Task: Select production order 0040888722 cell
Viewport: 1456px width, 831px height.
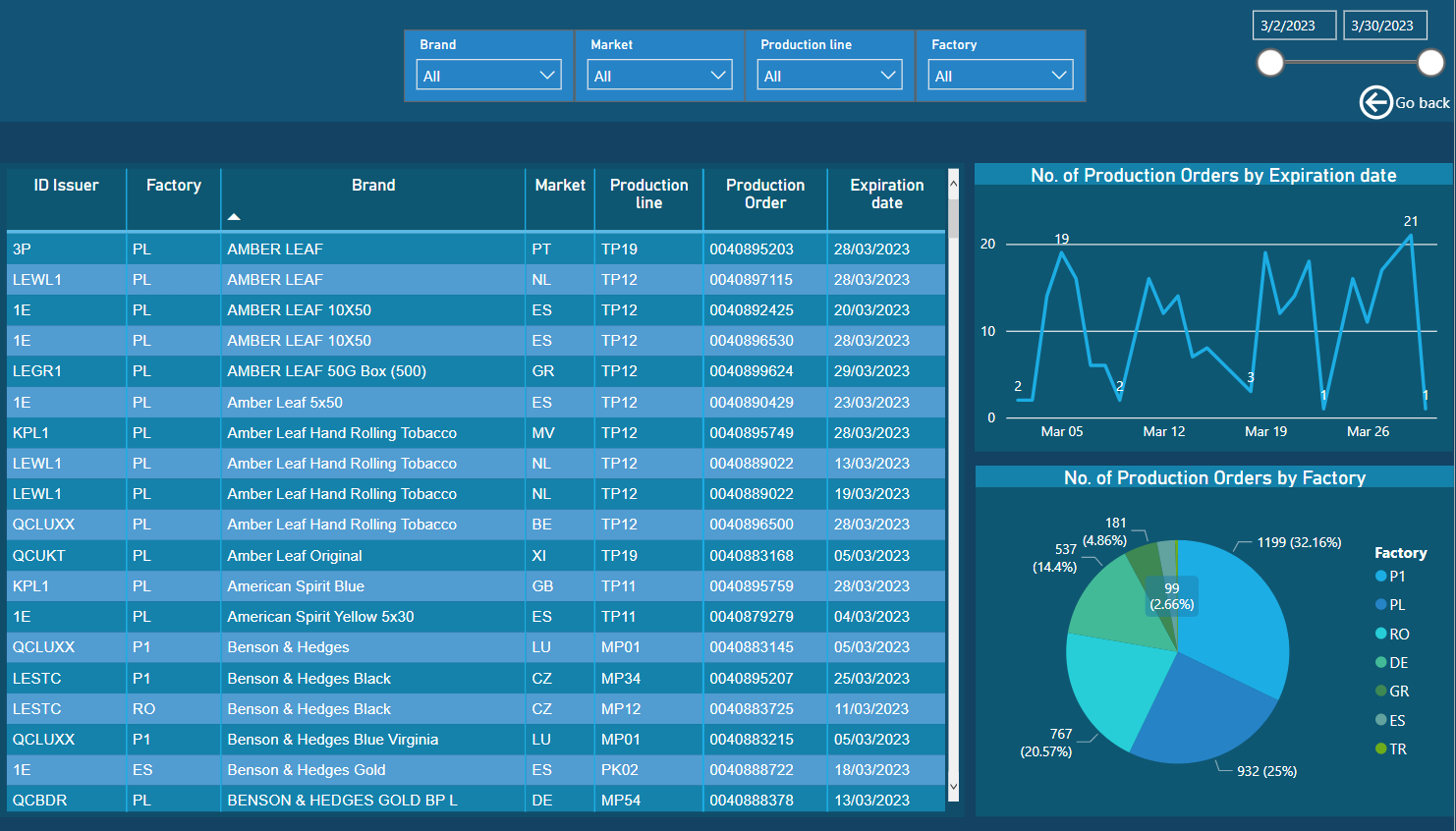Action: 765,770
